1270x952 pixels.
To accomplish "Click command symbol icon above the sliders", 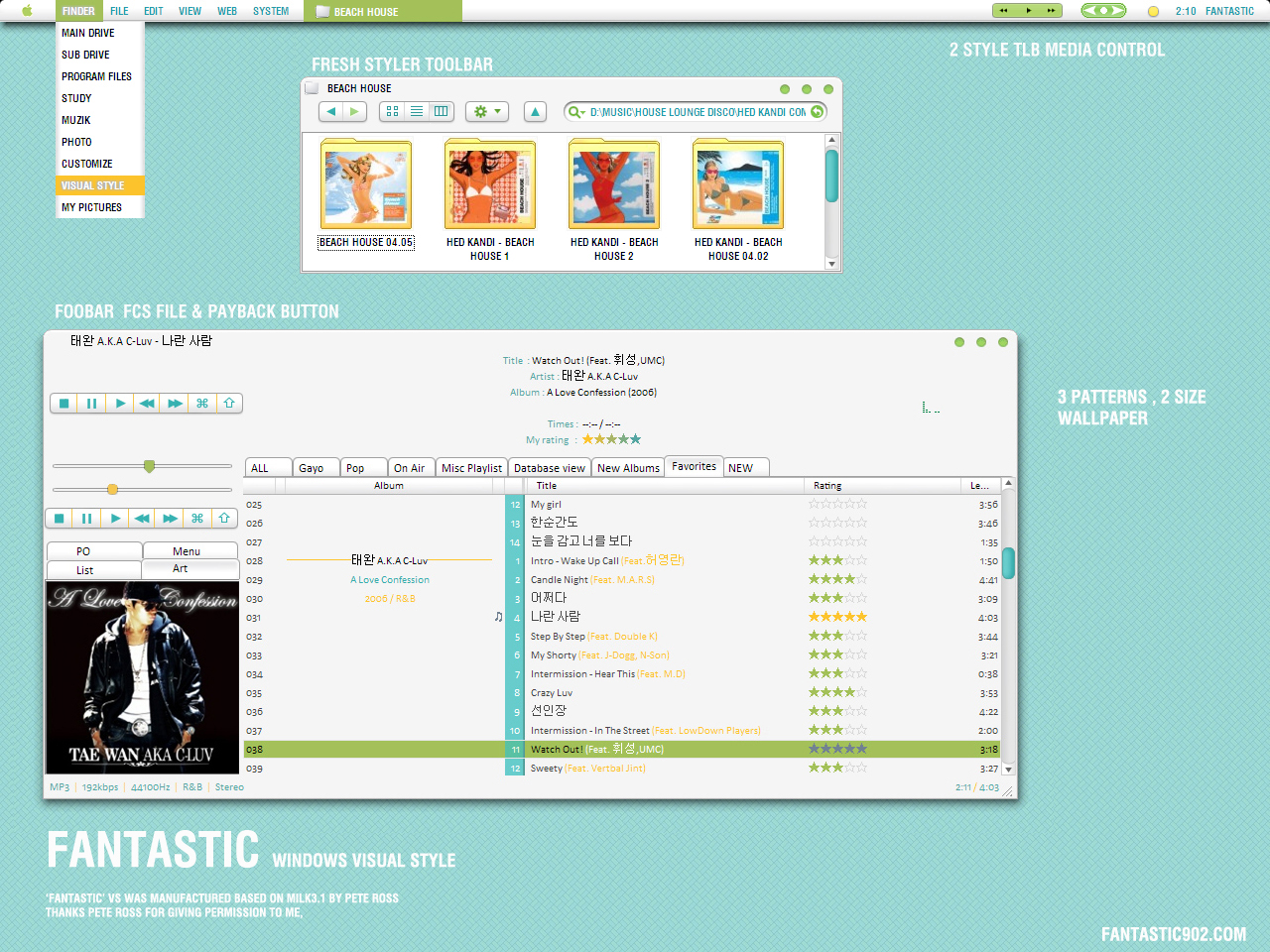I will point(202,404).
